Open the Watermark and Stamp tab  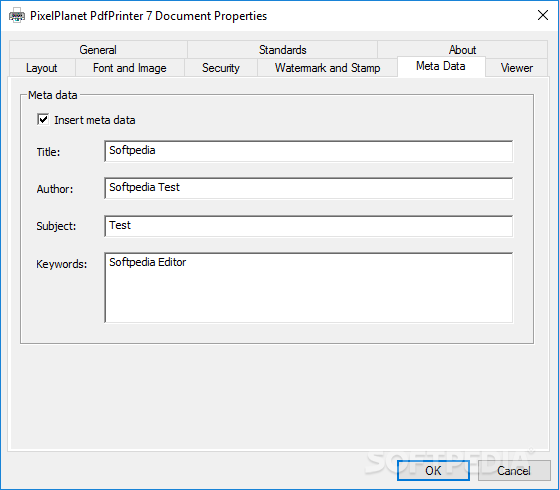pos(327,68)
